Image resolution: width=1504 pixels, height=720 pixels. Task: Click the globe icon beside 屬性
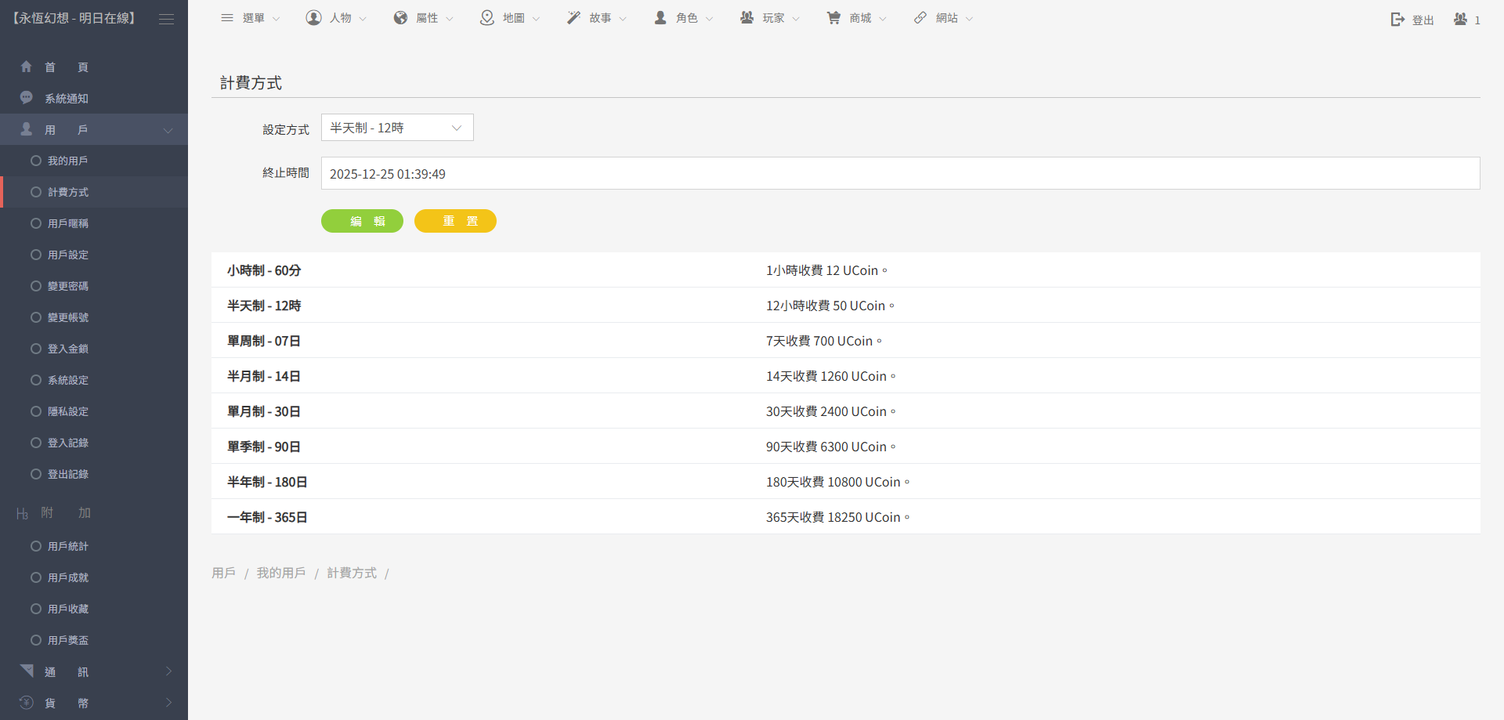click(400, 18)
